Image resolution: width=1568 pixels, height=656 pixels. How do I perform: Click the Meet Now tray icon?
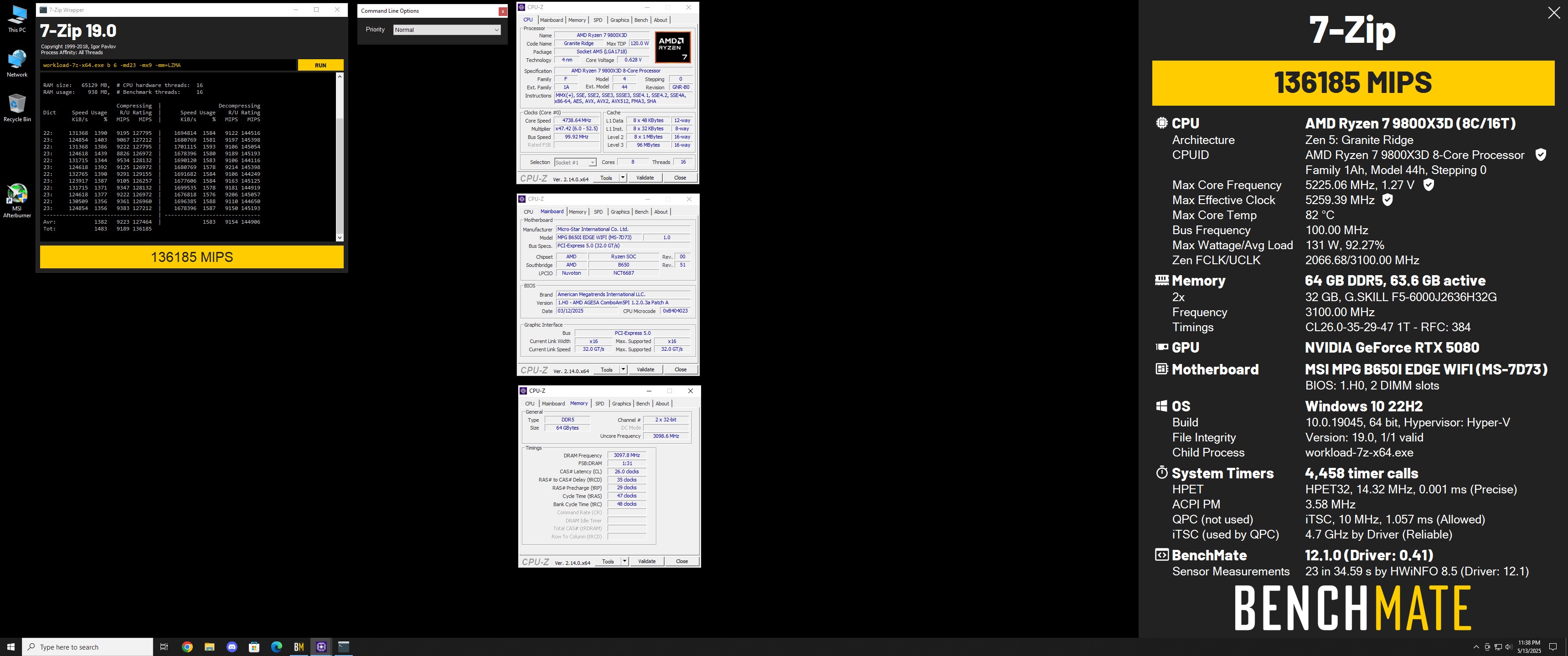(1487, 647)
